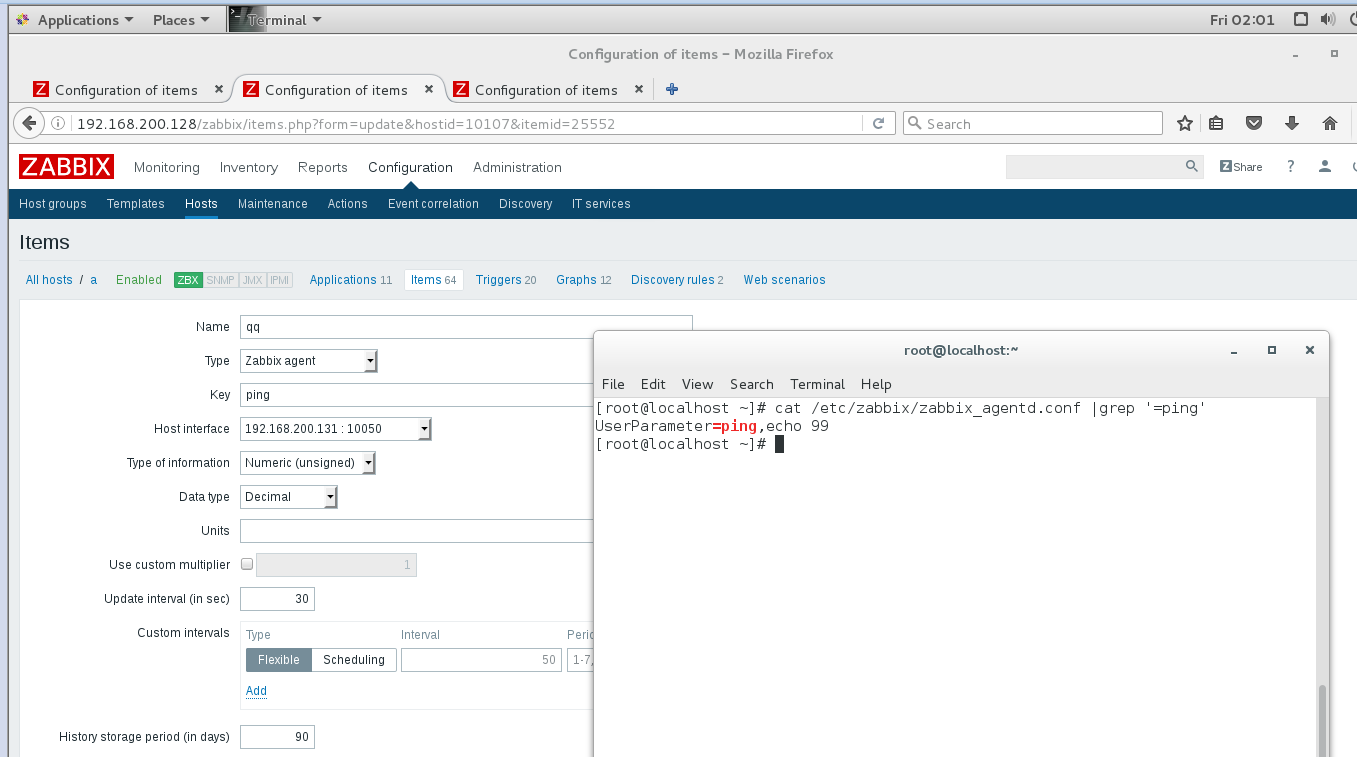Open the Graphs 12 link
Screen dimensions: 1357x757
[x=584, y=280]
